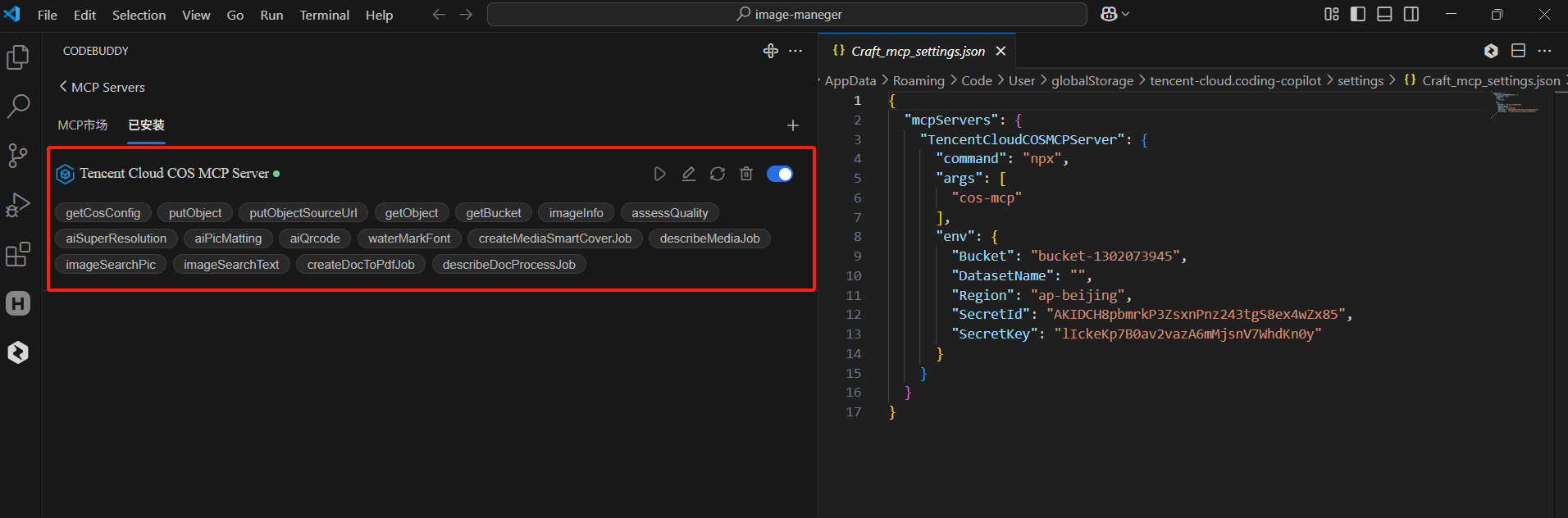Disable the Tencent Cloud COS MCP Server toggle

(x=780, y=174)
